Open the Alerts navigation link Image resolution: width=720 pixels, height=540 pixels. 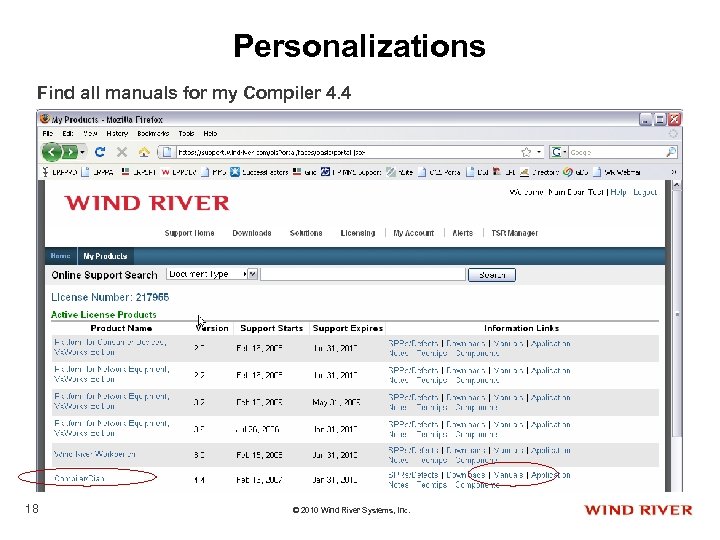[x=462, y=233]
